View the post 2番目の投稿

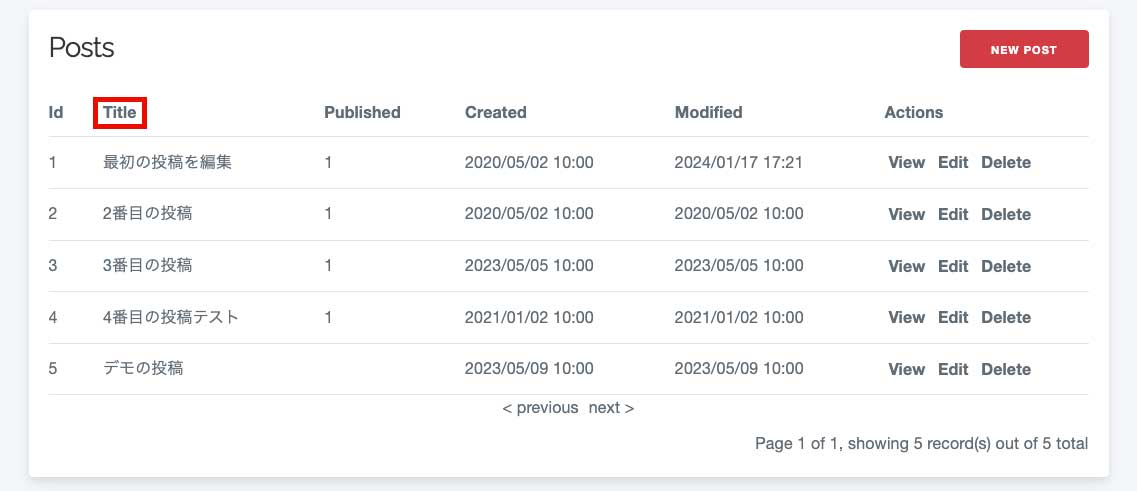click(x=906, y=215)
